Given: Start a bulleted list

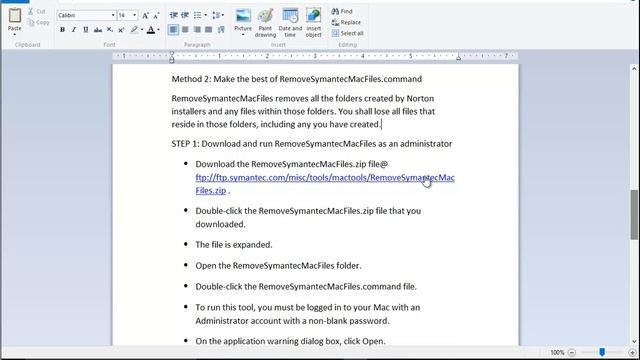Looking at the screenshot, I should click(x=198, y=15).
